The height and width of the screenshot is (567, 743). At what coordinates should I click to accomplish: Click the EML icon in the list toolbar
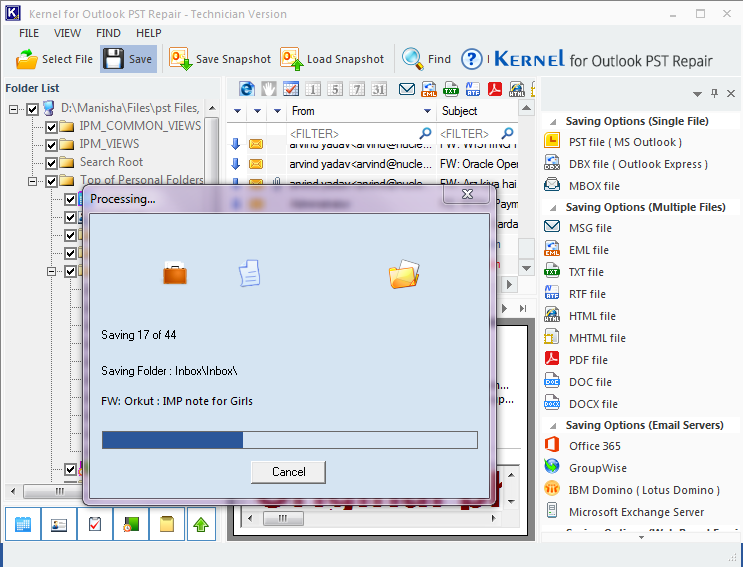coord(429,89)
